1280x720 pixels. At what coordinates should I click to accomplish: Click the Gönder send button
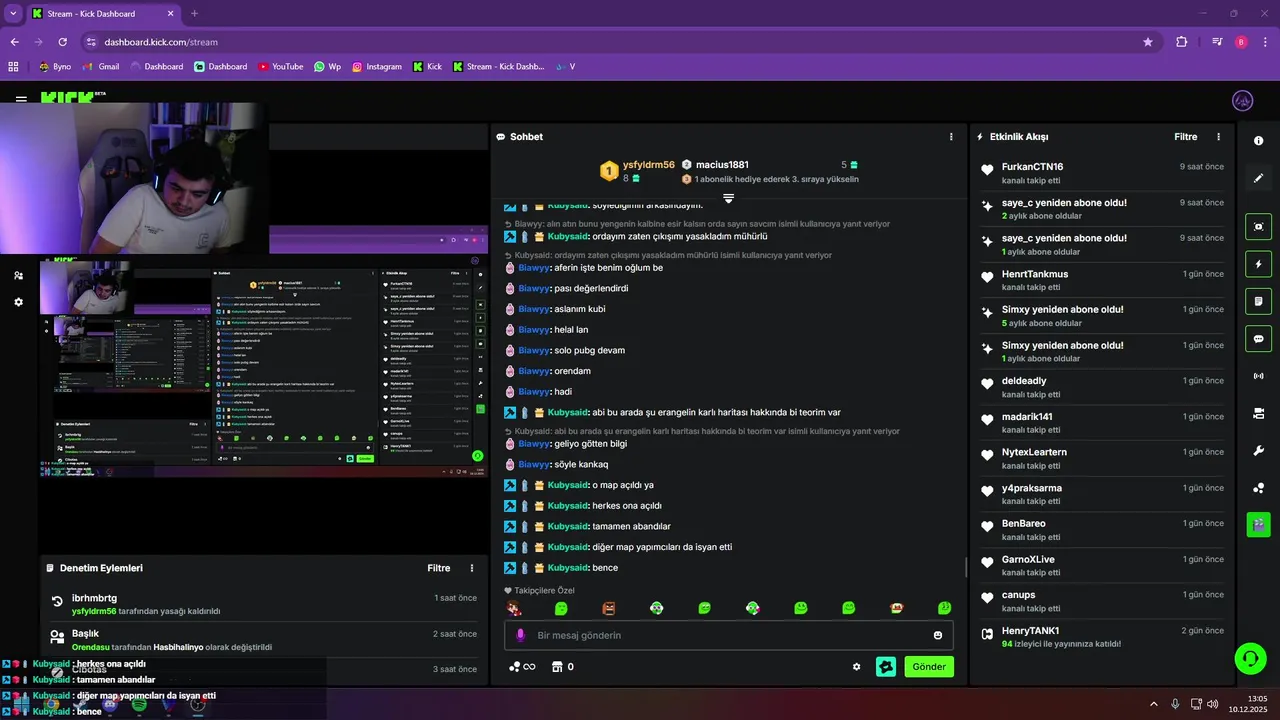pyautogui.click(x=929, y=667)
